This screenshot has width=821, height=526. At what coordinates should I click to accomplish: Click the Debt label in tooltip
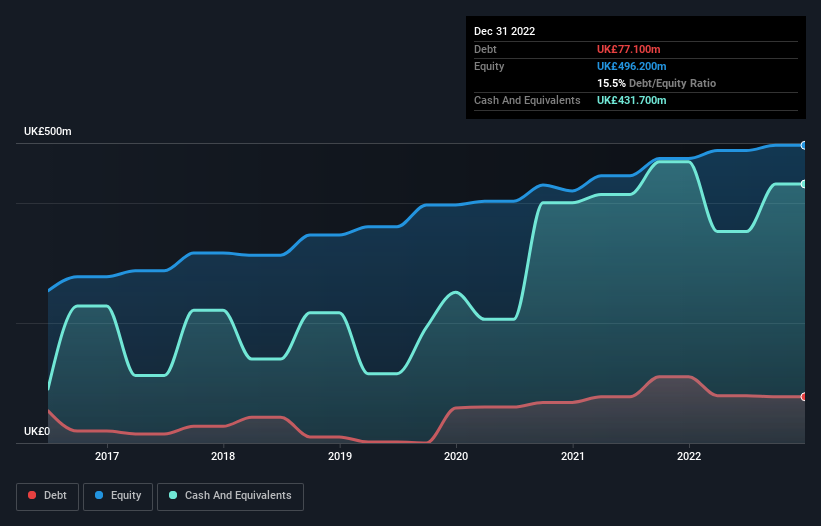tap(485, 49)
